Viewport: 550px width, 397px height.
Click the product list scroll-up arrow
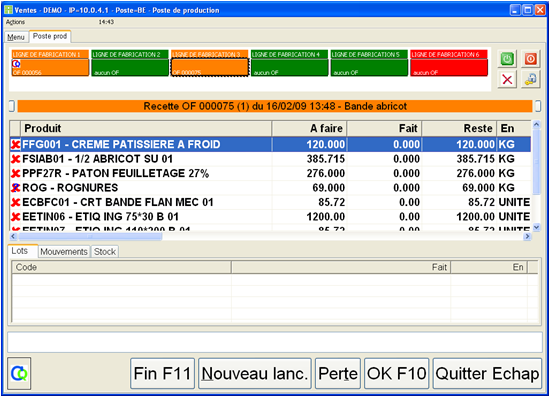click(536, 125)
